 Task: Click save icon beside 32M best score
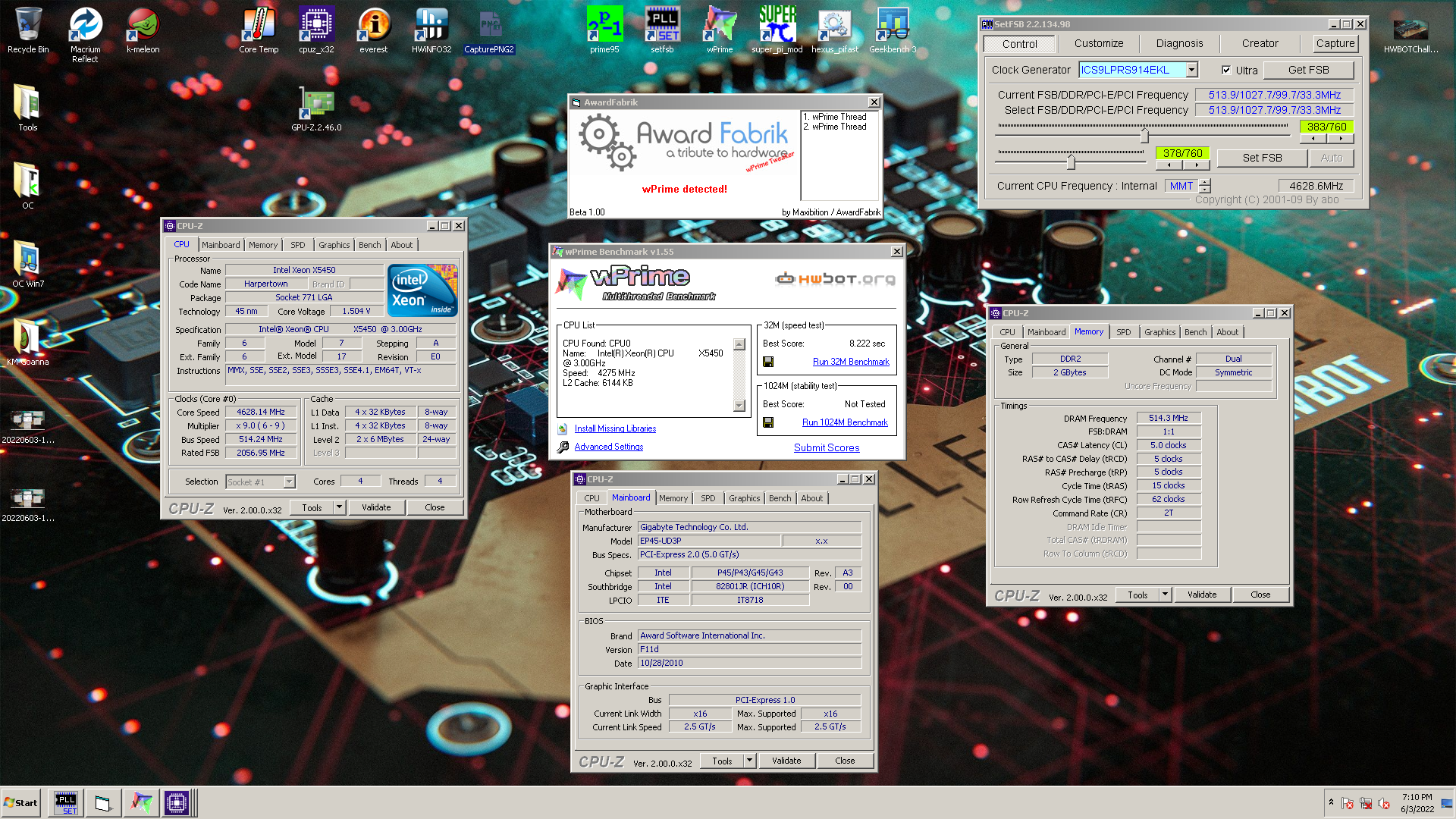coord(768,362)
